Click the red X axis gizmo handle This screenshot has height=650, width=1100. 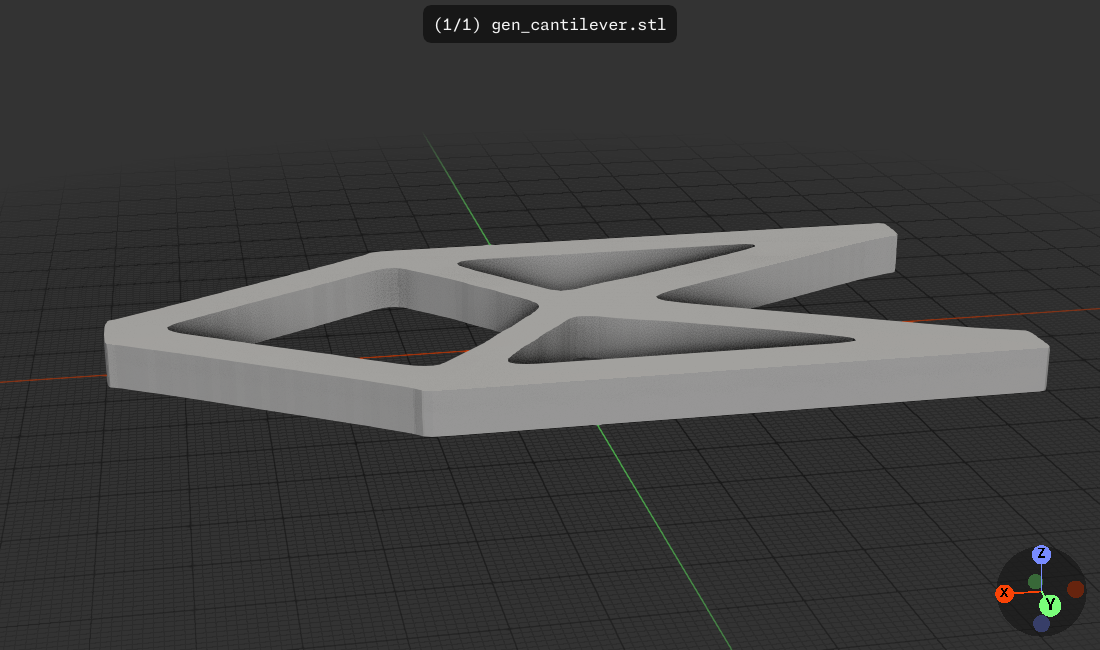pos(1005,593)
